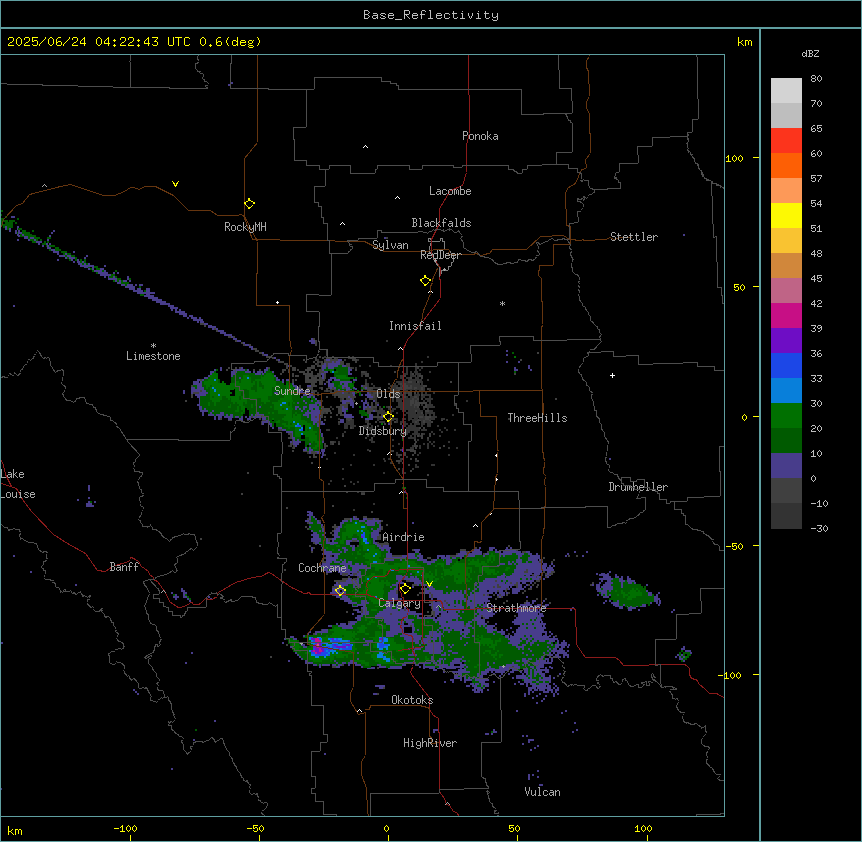
Task: Click the asterisk marker east of Innisfail
Action: point(502,303)
